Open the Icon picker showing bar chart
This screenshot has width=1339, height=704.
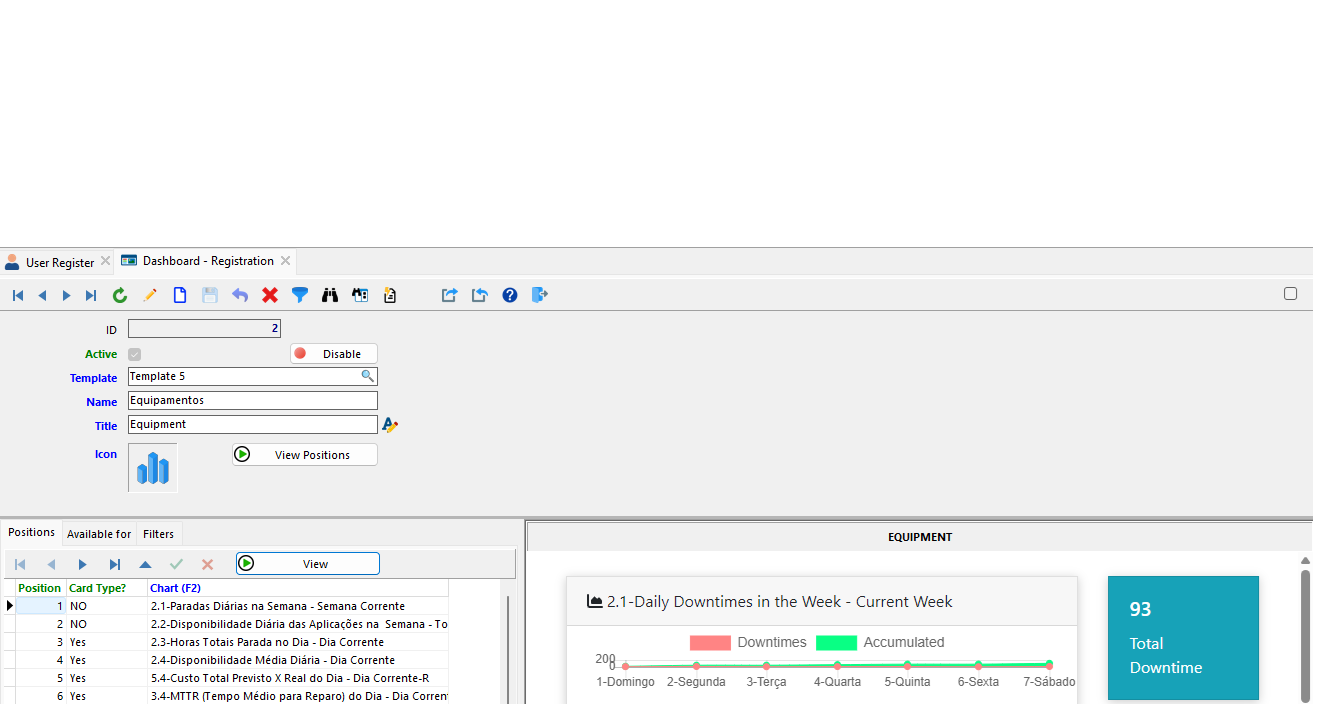(152, 467)
